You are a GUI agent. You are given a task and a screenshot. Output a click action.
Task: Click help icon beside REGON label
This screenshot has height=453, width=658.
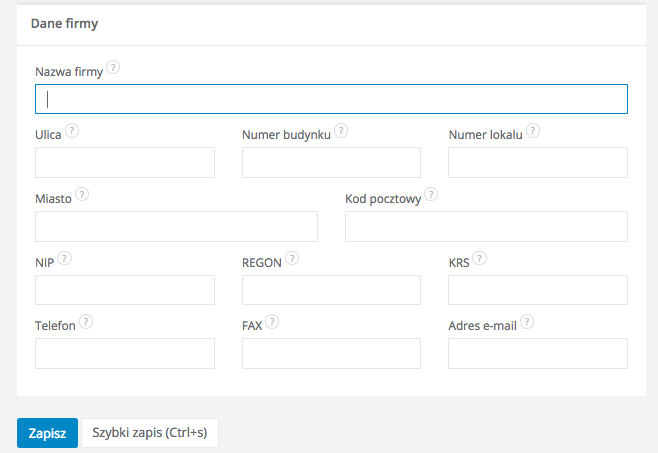(292, 258)
